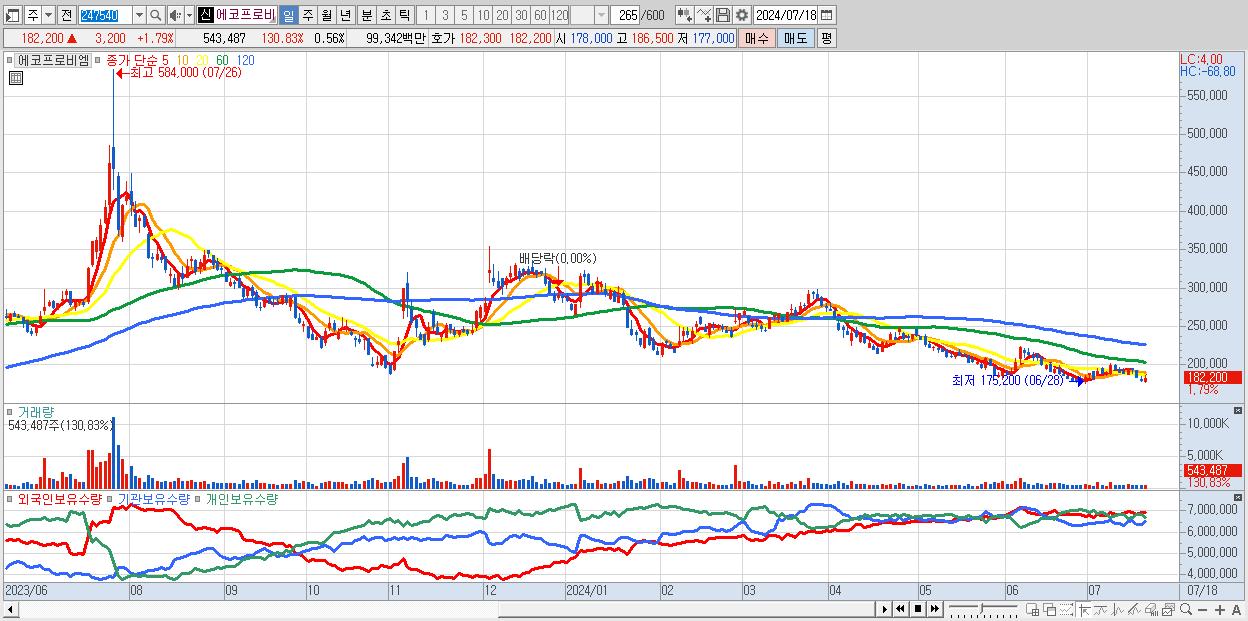The width and height of the screenshot is (1248, 621).
Task: Click the stock code field showing 247540
Action: point(105,15)
